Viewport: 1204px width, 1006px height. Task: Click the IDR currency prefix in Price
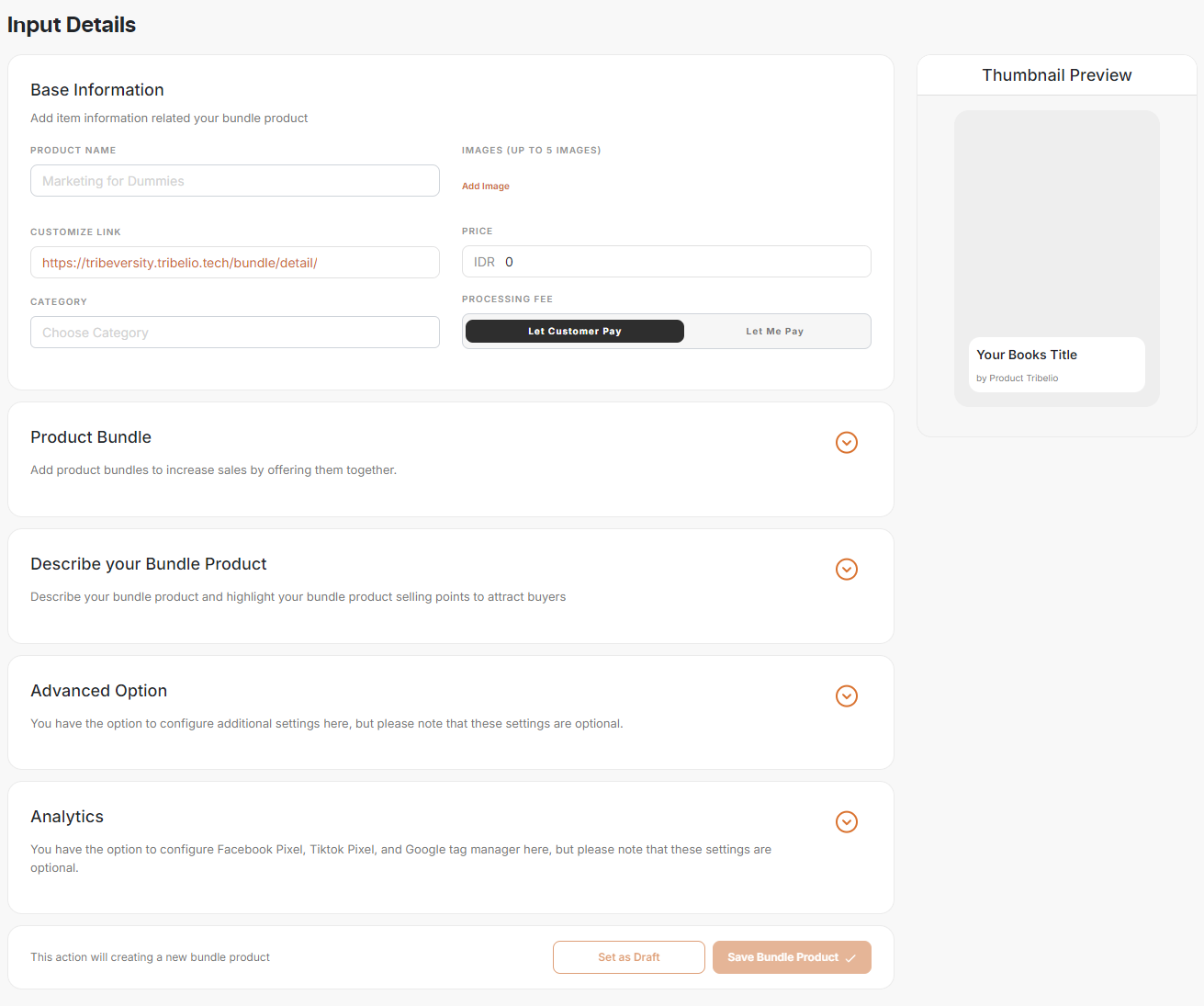point(484,263)
